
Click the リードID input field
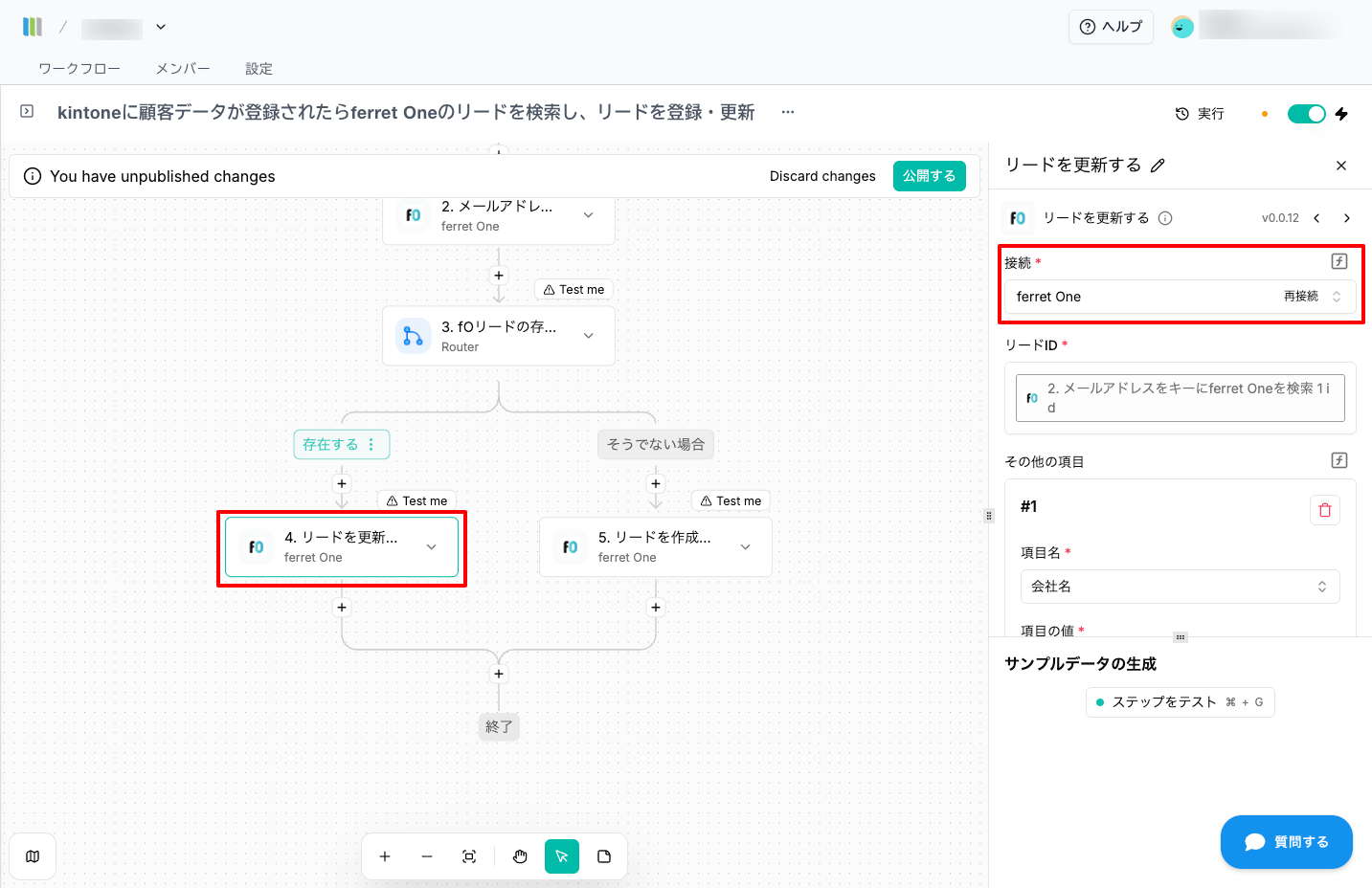(1180, 398)
